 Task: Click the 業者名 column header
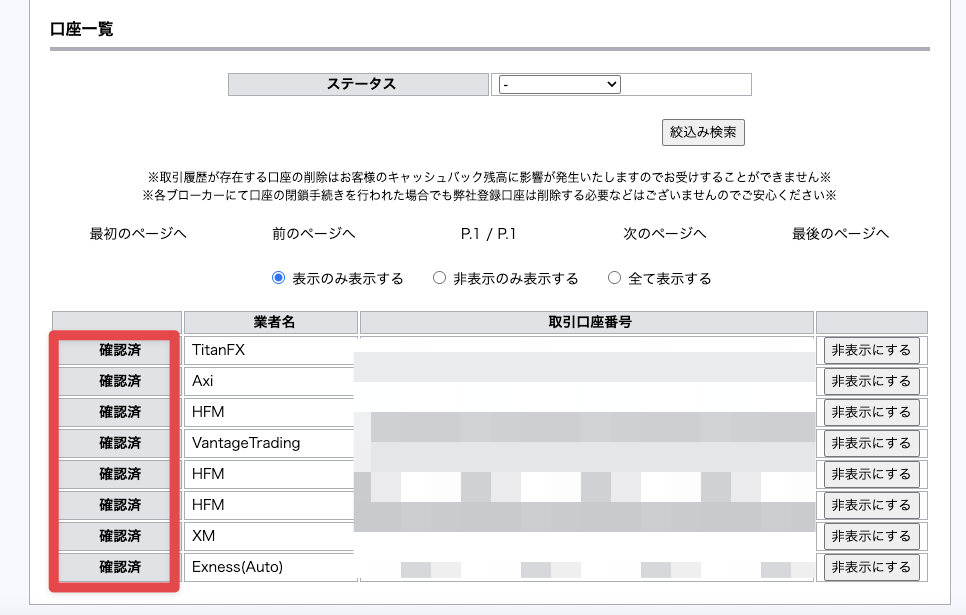[270, 322]
